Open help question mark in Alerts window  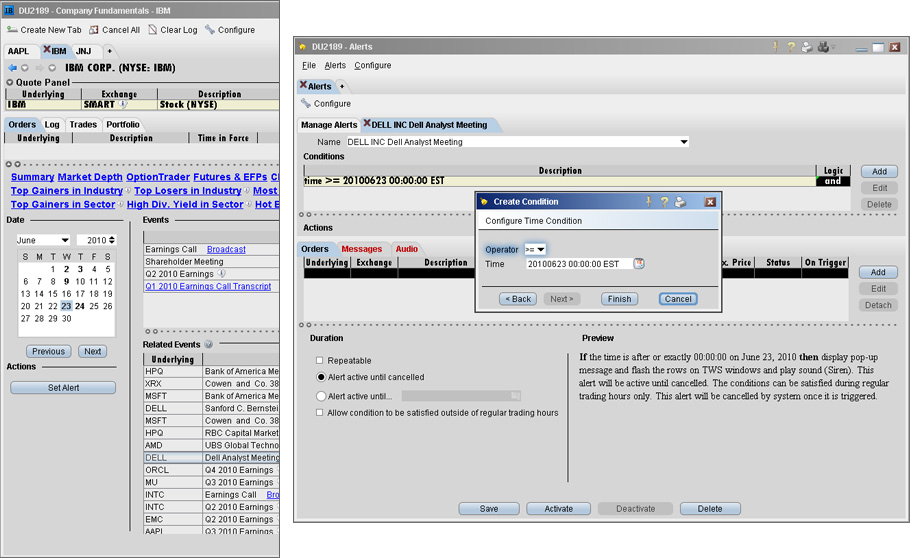tap(790, 47)
